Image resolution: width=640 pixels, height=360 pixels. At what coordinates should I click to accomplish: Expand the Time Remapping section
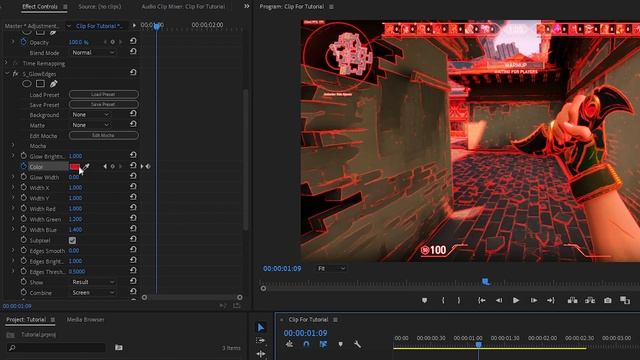pyautogui.click(x=6, y=63)
